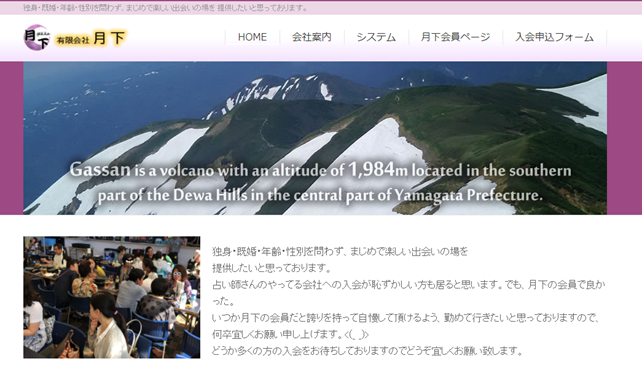Click the final line どうか多くの方の入会
642x372 pixels.
(367, 351)
